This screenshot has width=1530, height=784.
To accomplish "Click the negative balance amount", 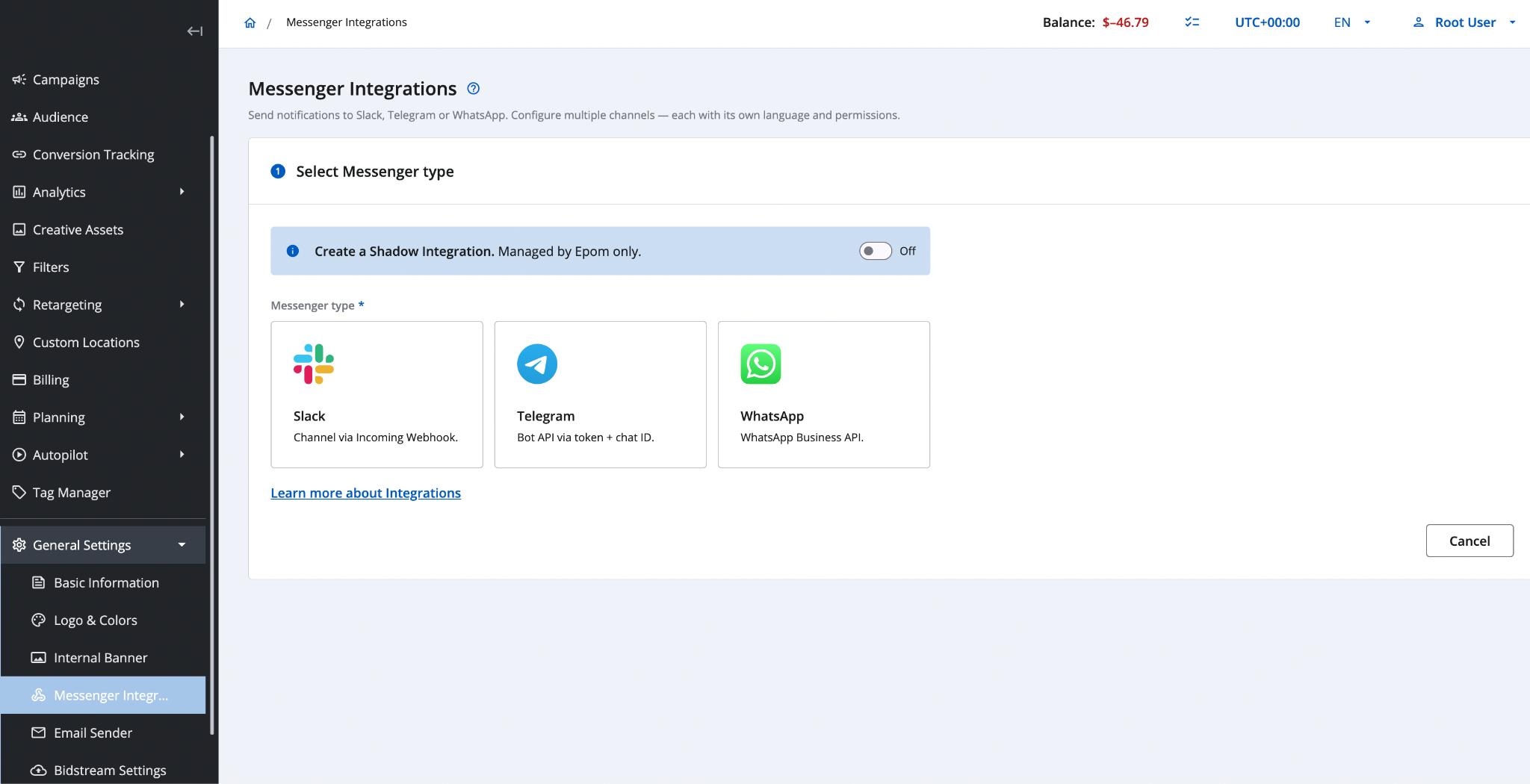I will (1125, 22).
